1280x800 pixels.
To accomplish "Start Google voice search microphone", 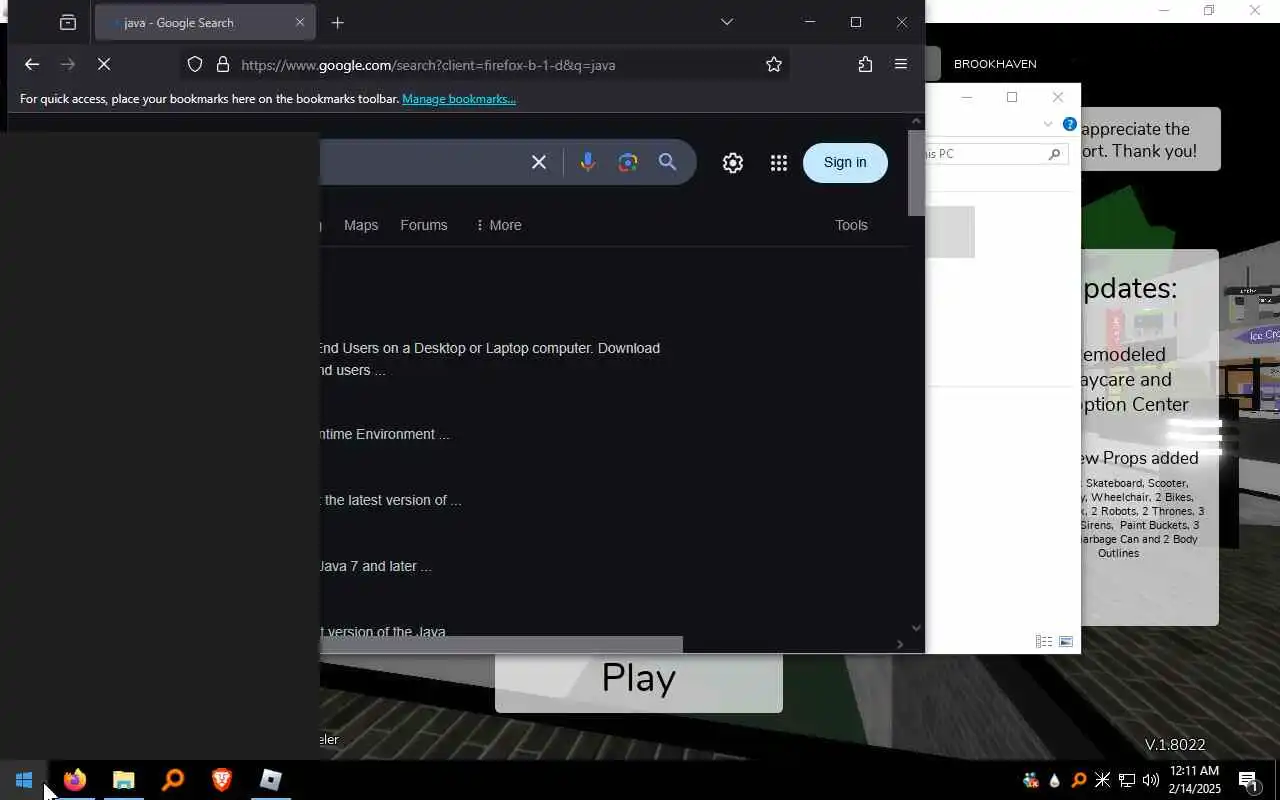I will (588, 162).
